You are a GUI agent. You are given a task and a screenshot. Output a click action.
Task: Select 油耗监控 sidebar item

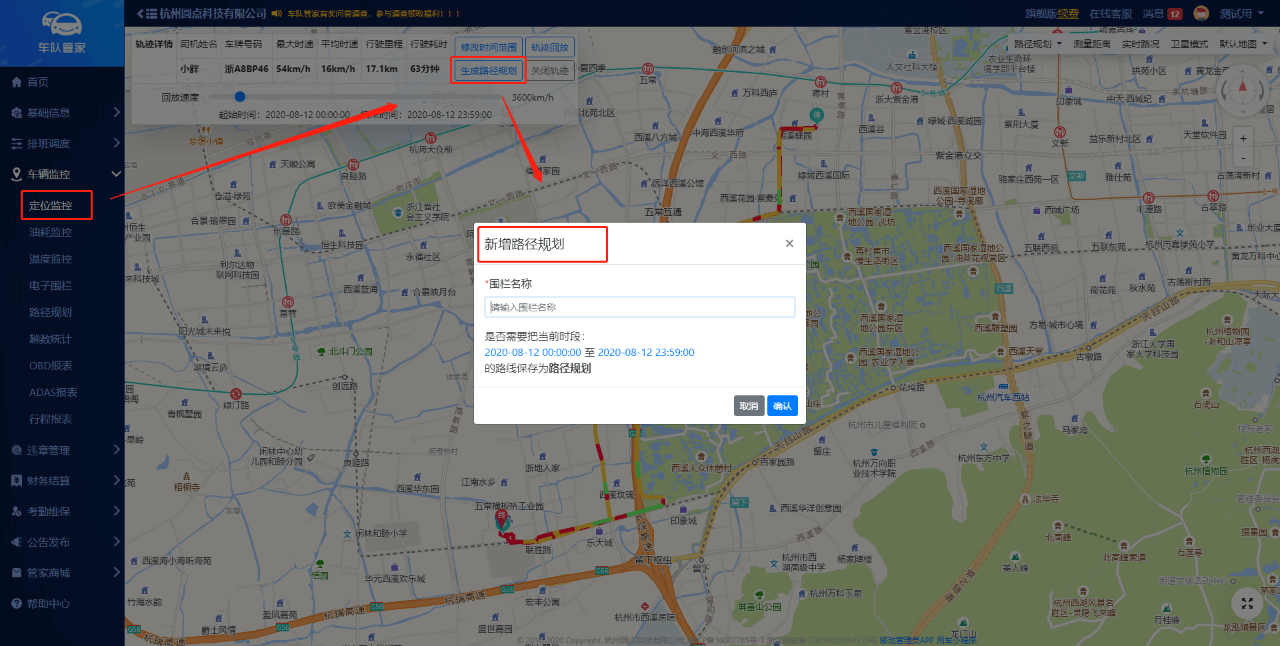tap(50, 232)
